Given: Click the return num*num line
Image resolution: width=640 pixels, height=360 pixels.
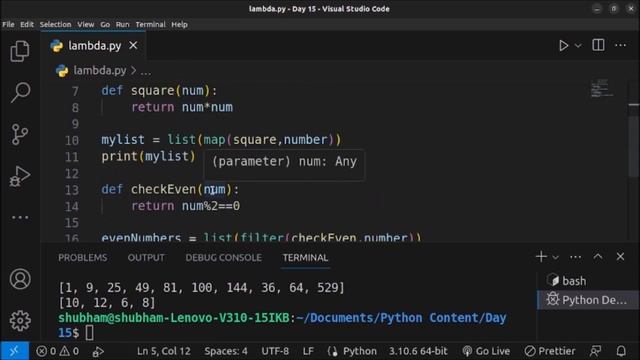Looking at the screenshot, I should pyautogui.click(x=182, y=107).
